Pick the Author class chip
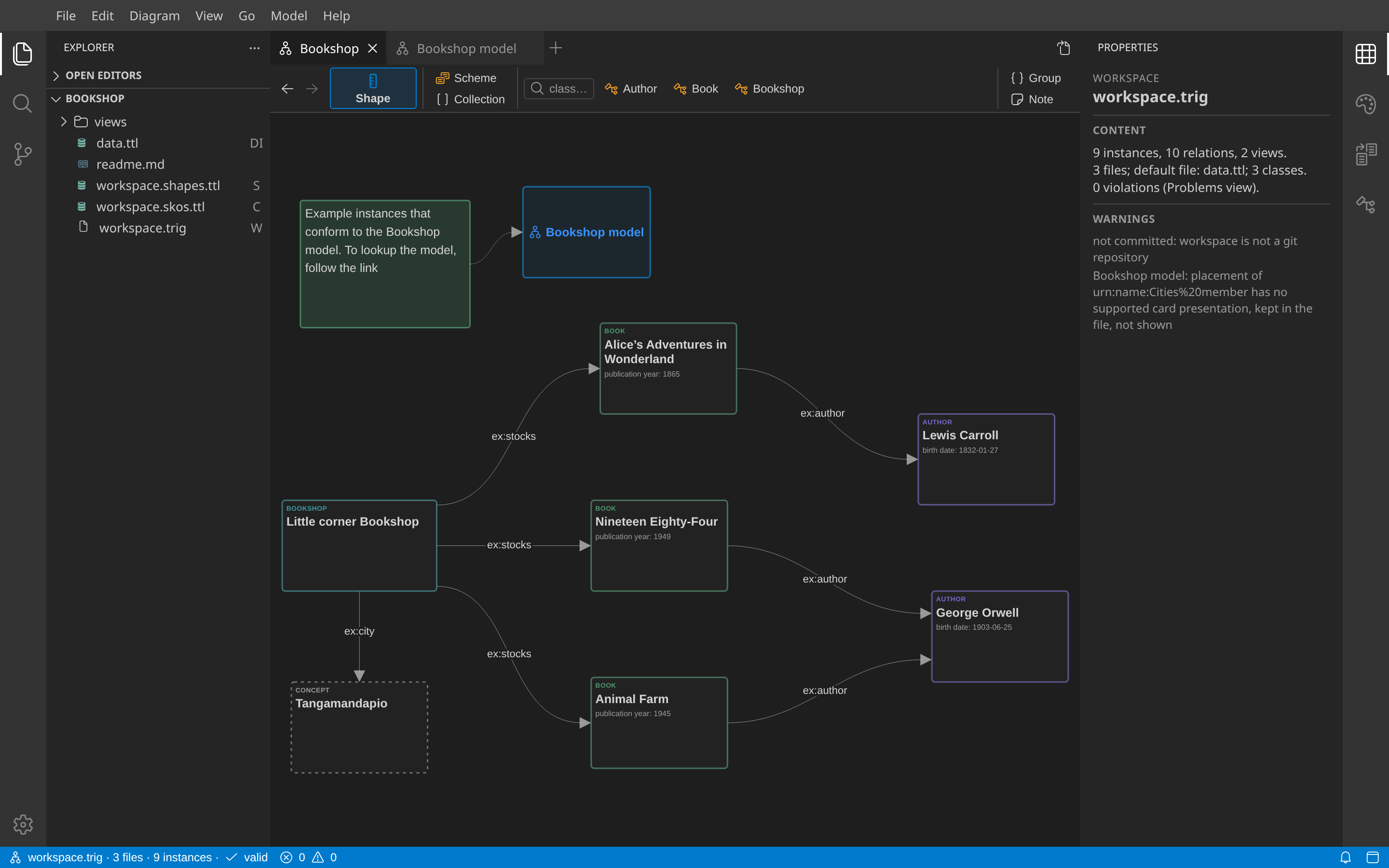1389x868 pixels. click(x=631, y=89)
